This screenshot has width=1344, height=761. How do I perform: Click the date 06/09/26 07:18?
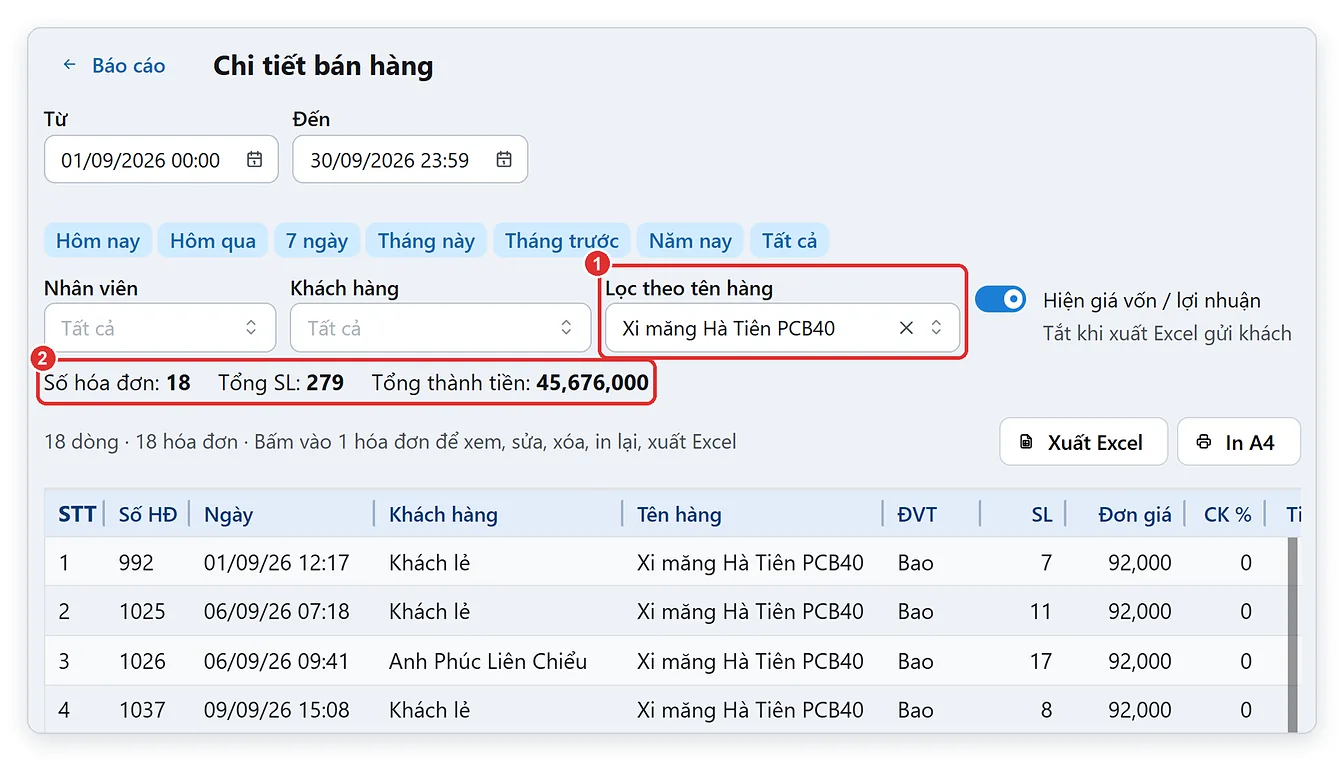point(277,612)
